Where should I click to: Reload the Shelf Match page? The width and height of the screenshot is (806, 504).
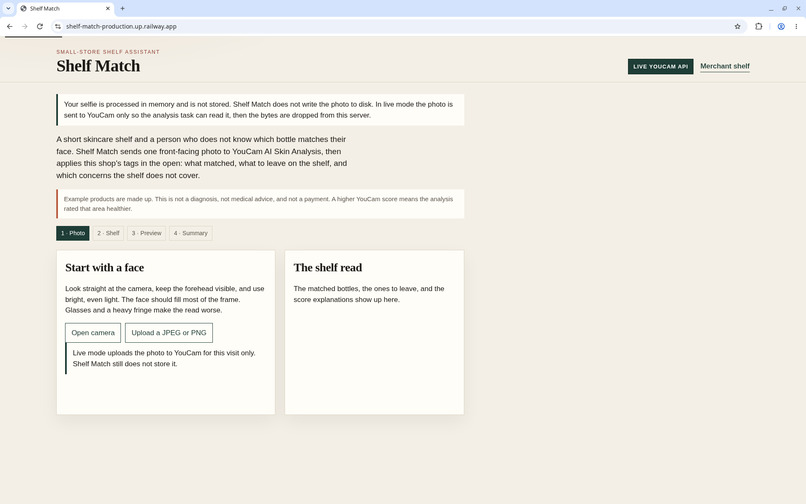pos(40,26)
